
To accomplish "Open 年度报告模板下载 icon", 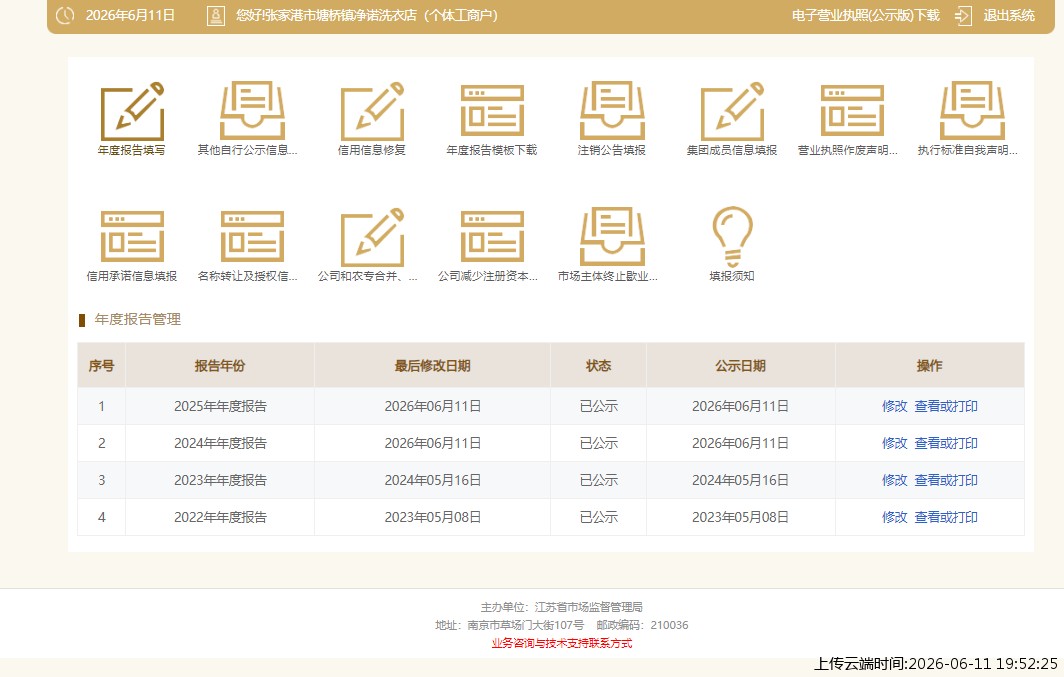I will (x=492, y=111).
